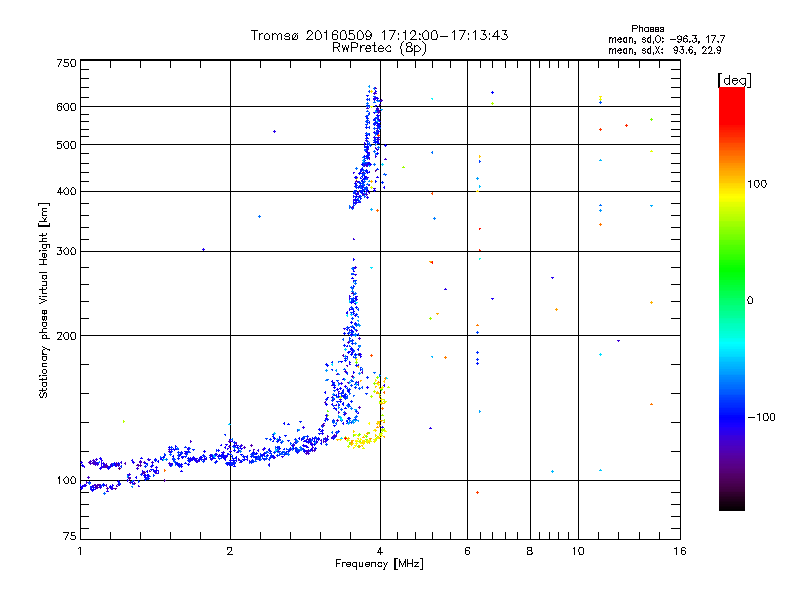Click the plot title 'Tromsø 20160509 17:12:00-17:13:43'
This screenshot has height=600, width=800.
(379, 35)
